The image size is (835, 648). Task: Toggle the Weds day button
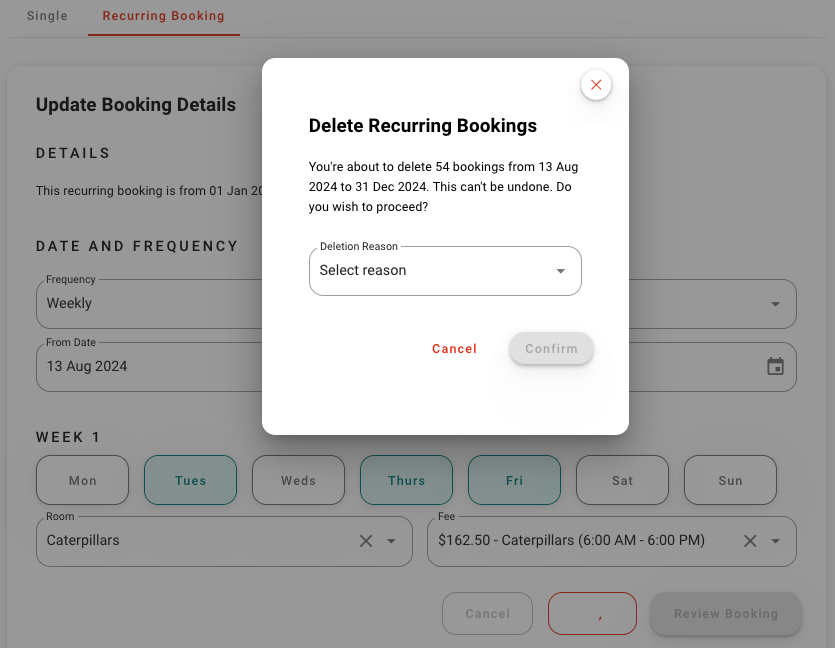click(298, 480)
